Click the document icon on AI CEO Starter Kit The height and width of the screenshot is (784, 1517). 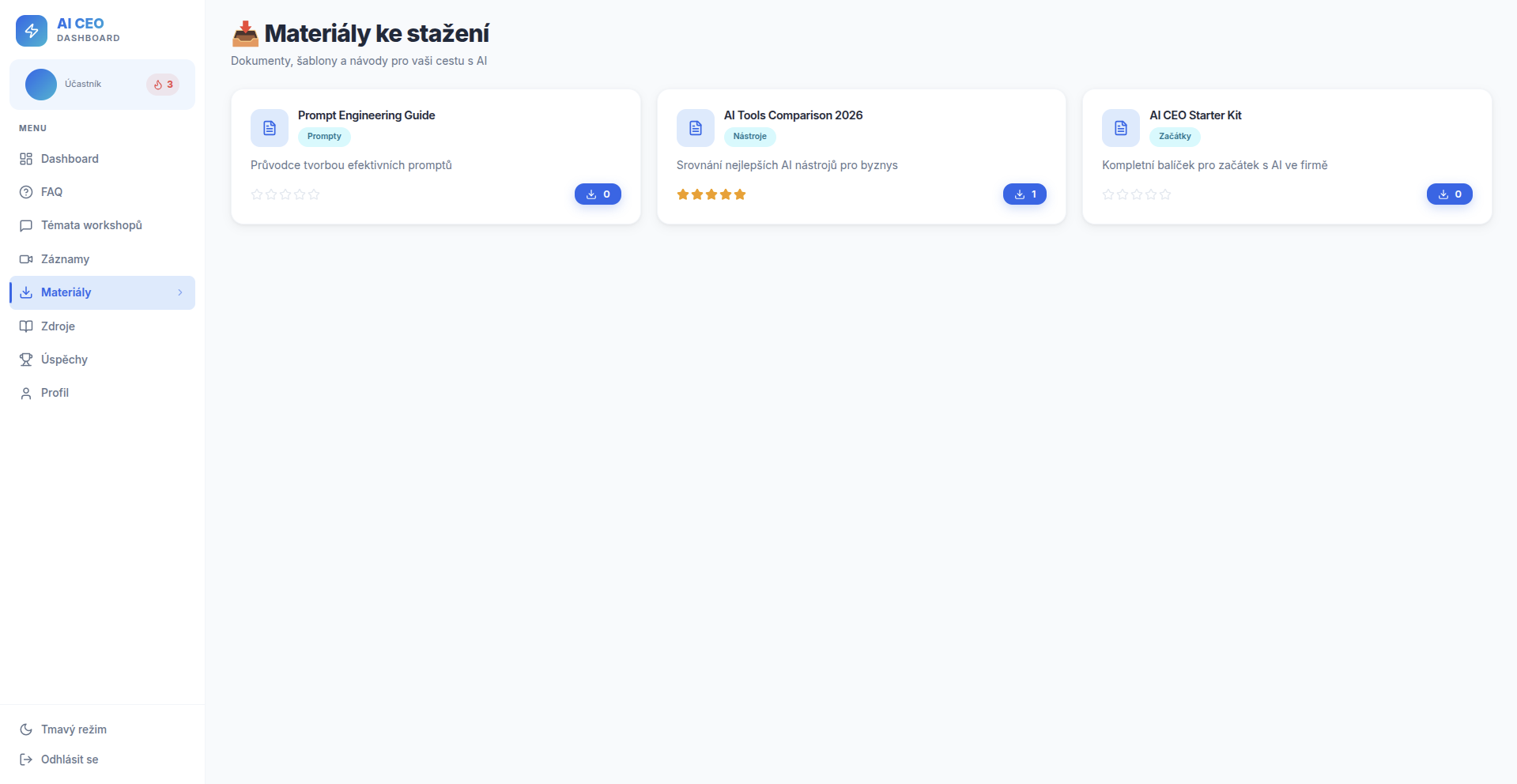click(1119, 127)
